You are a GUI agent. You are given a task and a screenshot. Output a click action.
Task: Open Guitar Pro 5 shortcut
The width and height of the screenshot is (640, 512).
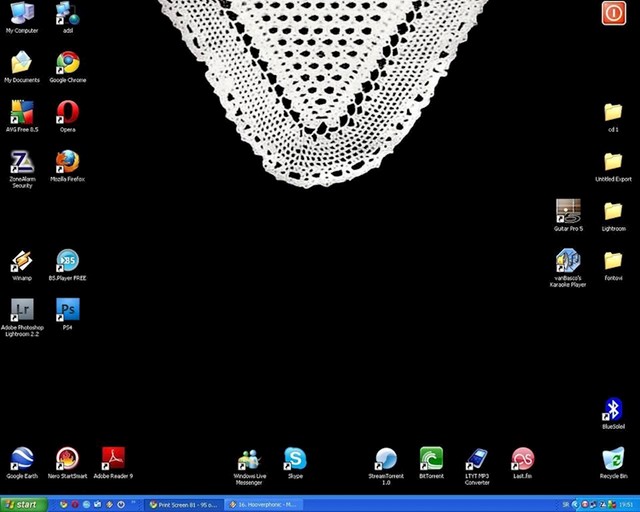pyautogui.click(x=568, y=215)
